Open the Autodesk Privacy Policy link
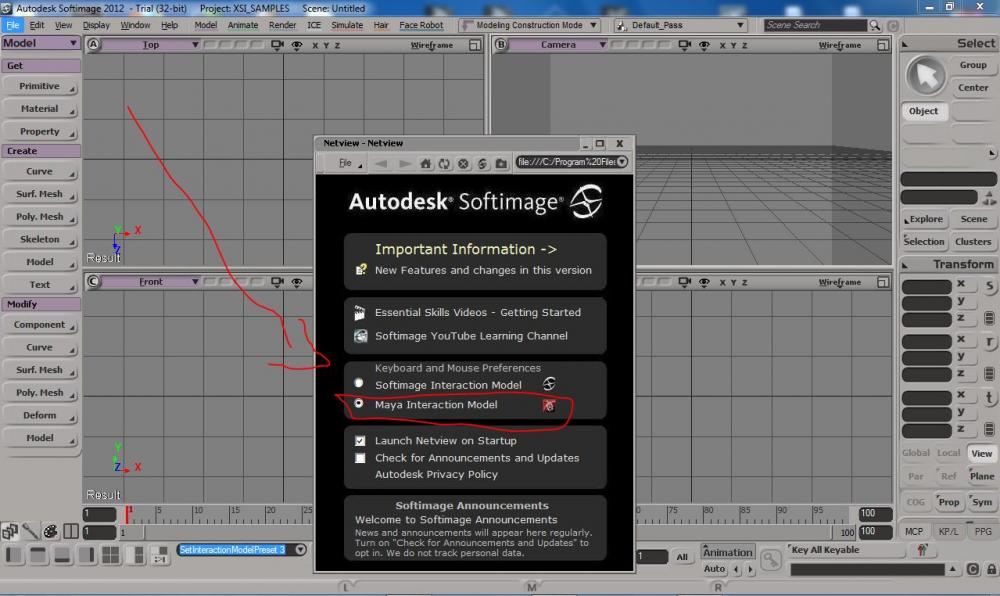The width and height of the screenshot is (1000, 596). tap(436, 474)
